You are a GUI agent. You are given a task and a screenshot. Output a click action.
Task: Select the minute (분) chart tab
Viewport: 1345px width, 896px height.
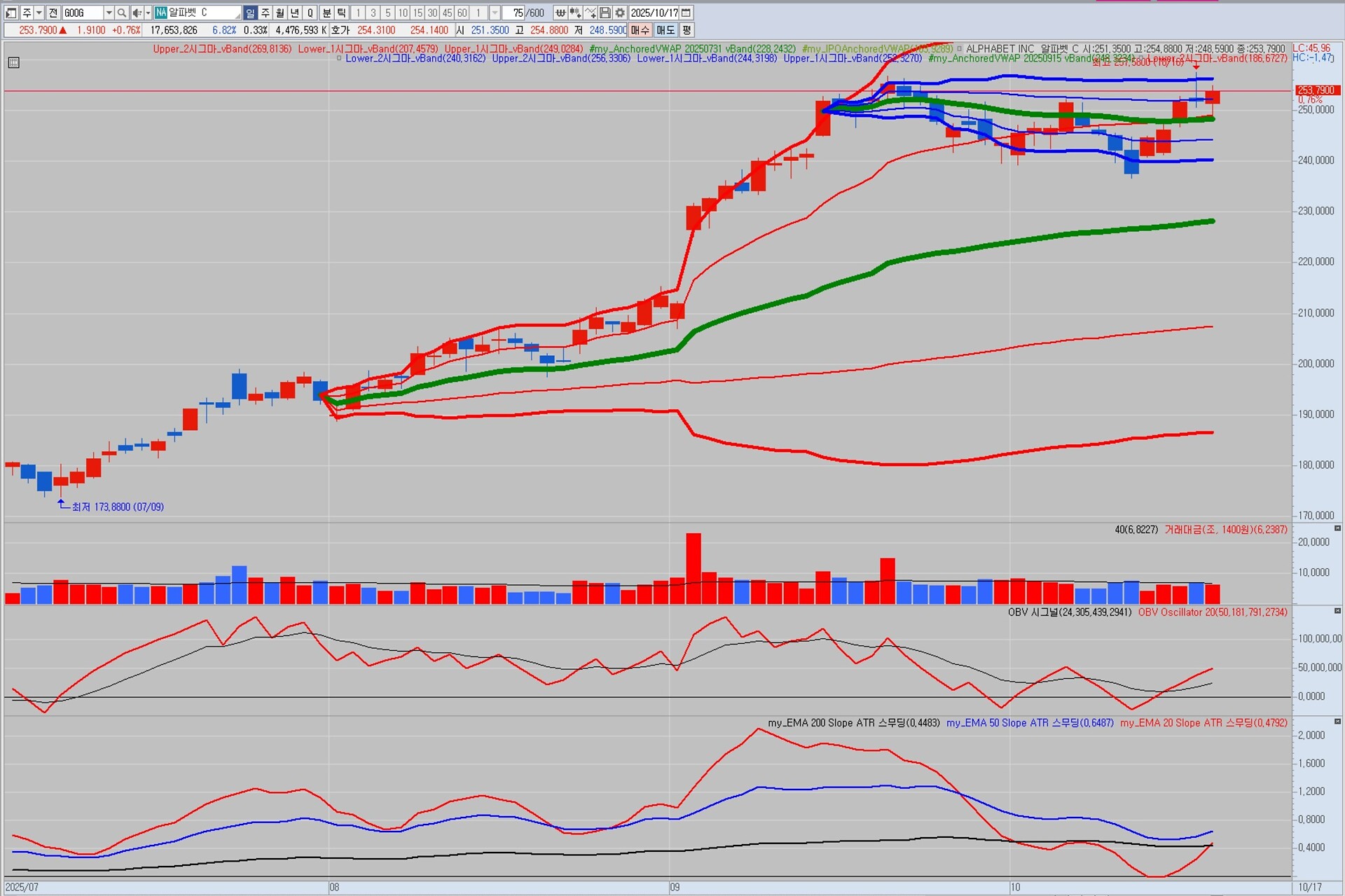tap(326, 13)
